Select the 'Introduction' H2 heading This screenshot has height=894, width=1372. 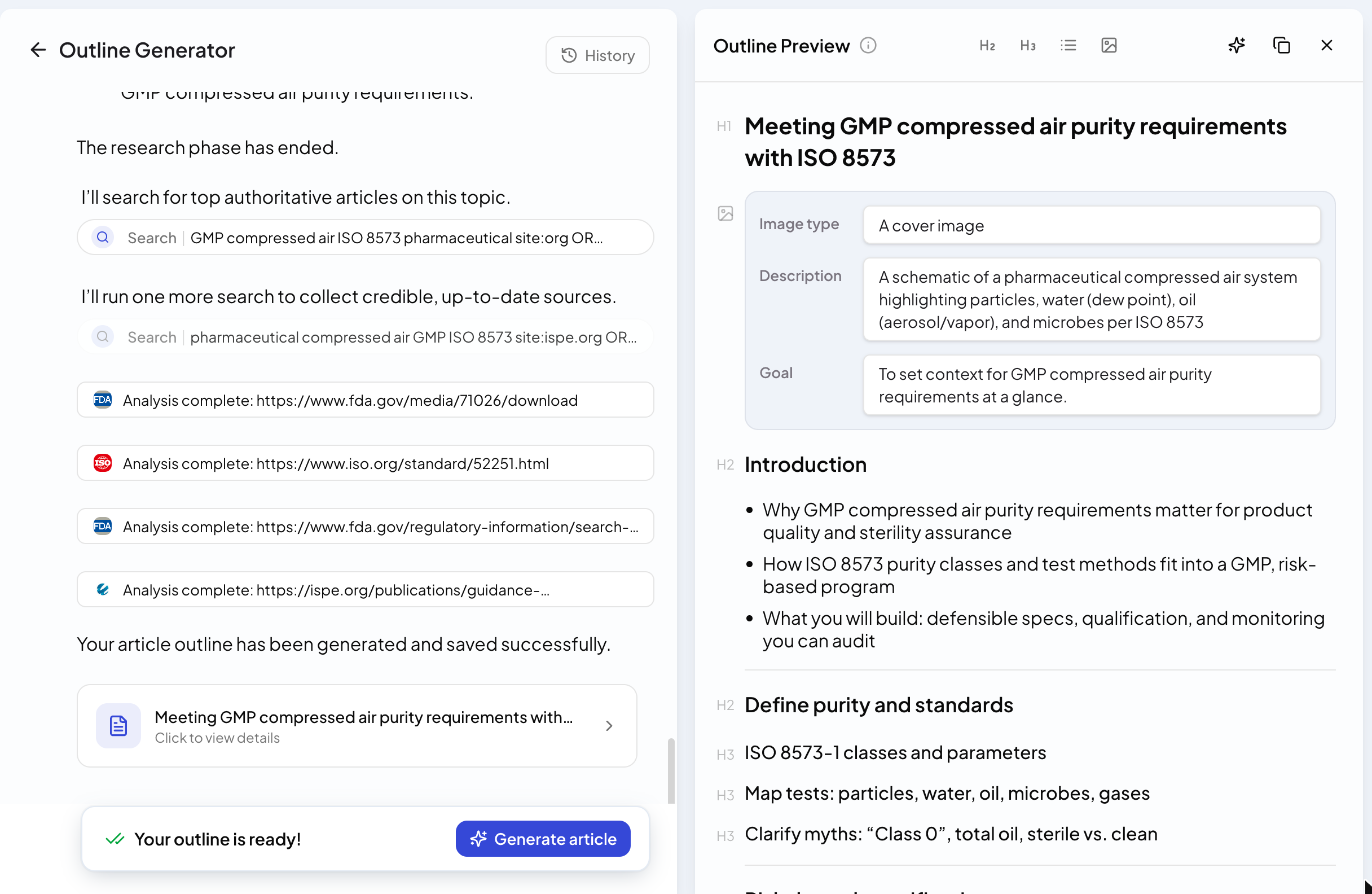tap(806, 465)
